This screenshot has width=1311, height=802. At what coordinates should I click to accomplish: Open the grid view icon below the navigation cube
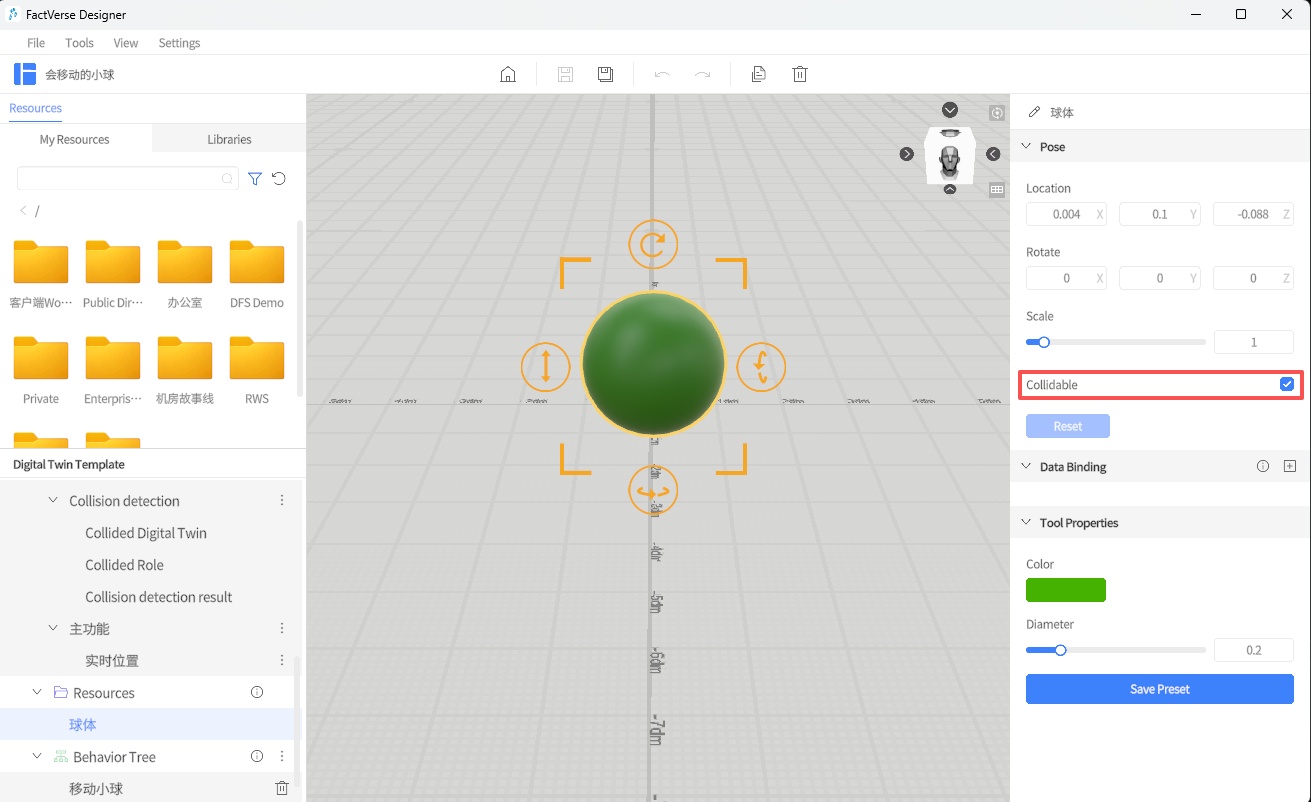pos(996,189)
